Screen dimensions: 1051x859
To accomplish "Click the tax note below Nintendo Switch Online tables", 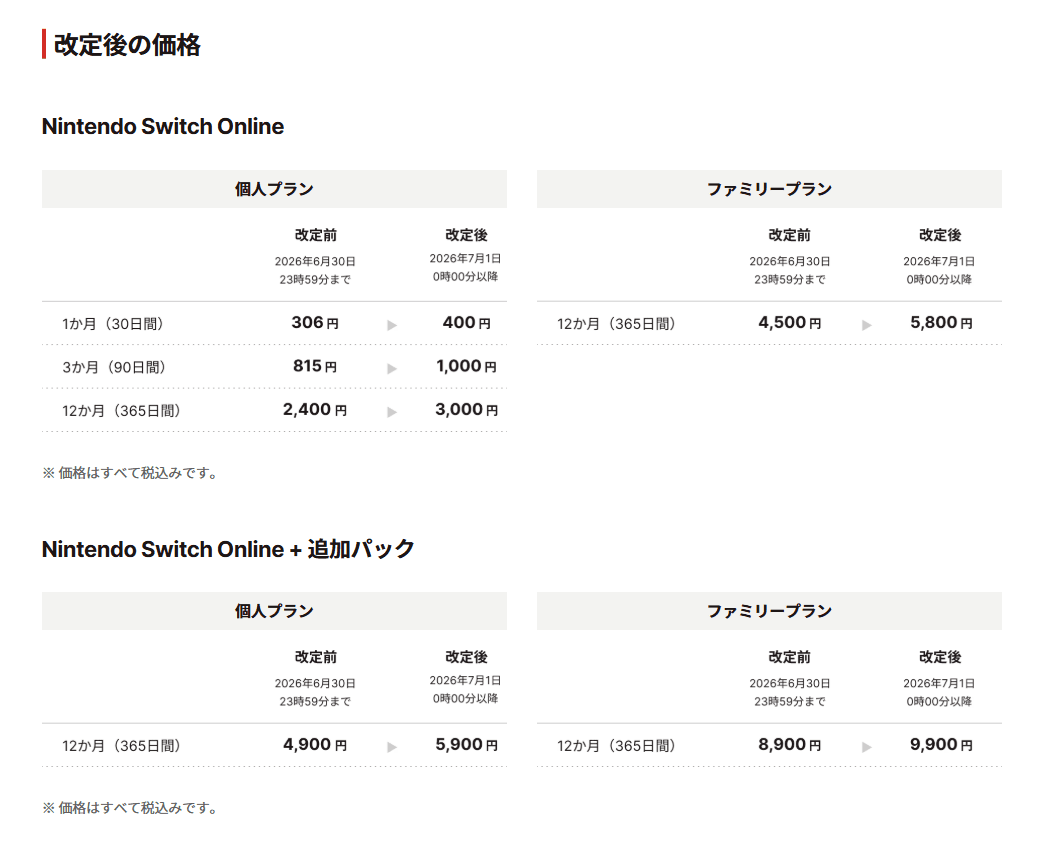I will (130, 473).
